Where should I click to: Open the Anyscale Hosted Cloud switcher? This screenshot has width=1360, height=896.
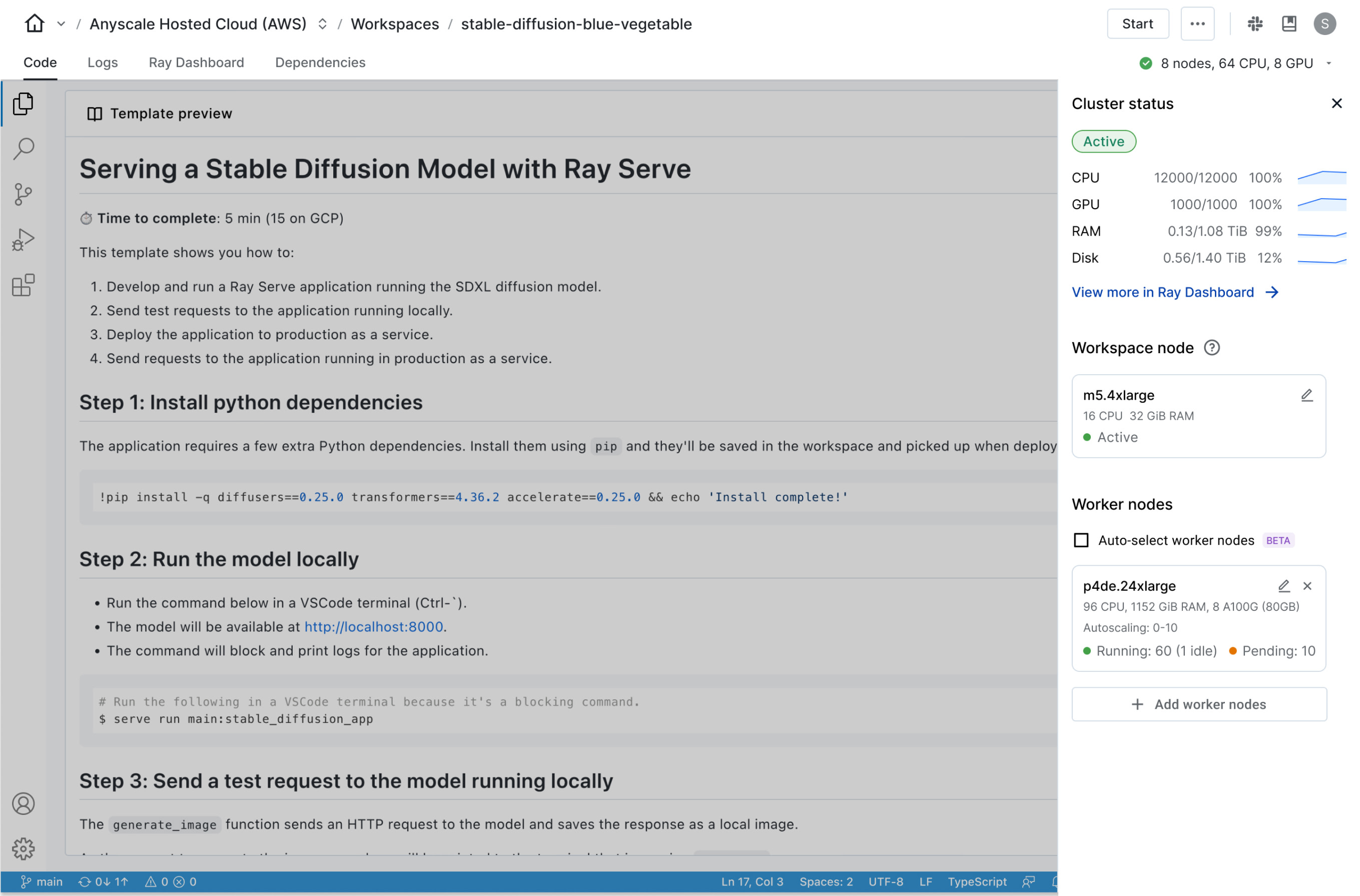pos(322,24)
